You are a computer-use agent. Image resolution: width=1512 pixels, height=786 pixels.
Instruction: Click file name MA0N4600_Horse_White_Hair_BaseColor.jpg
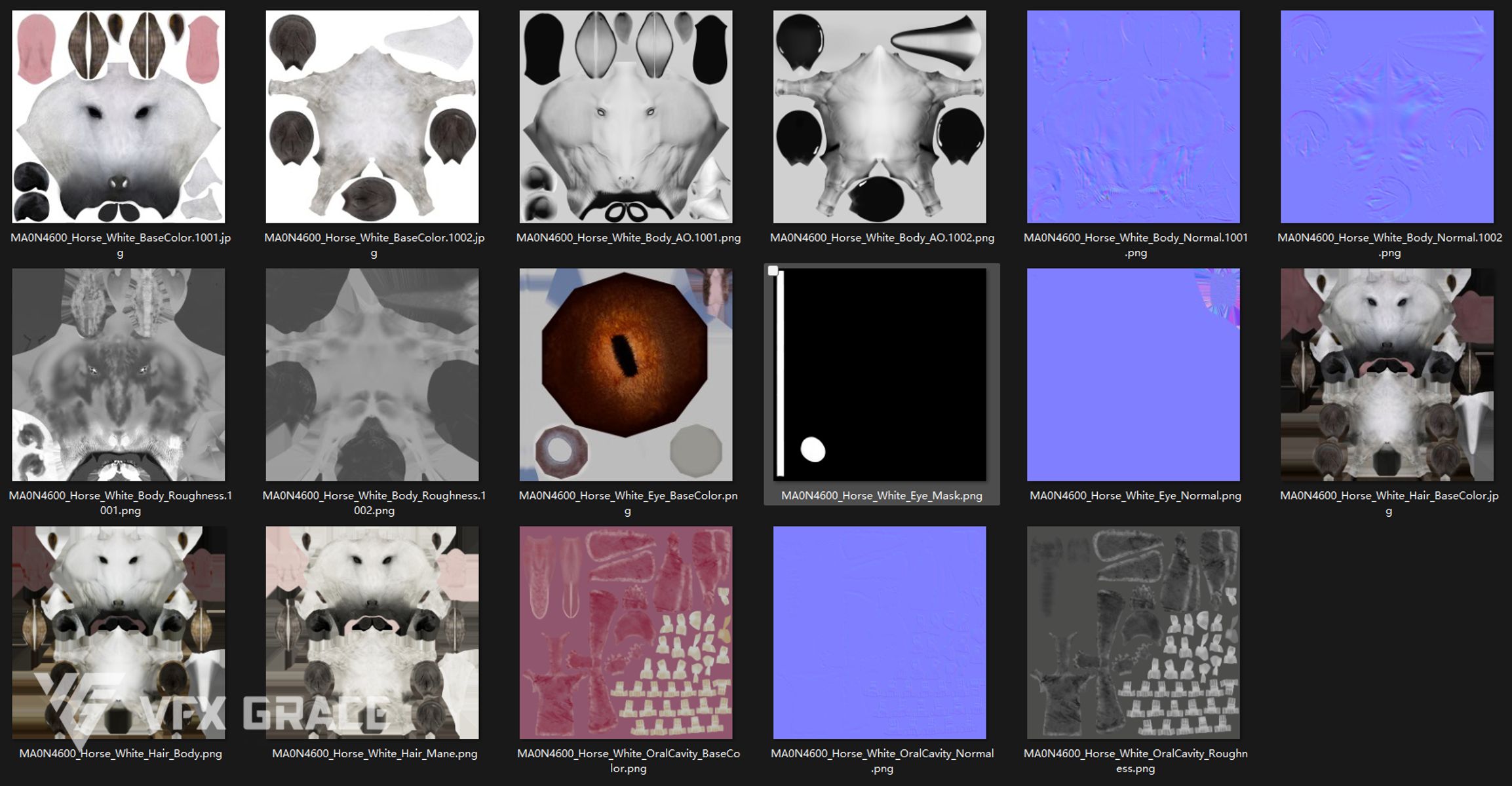[x=1389, y=503]
